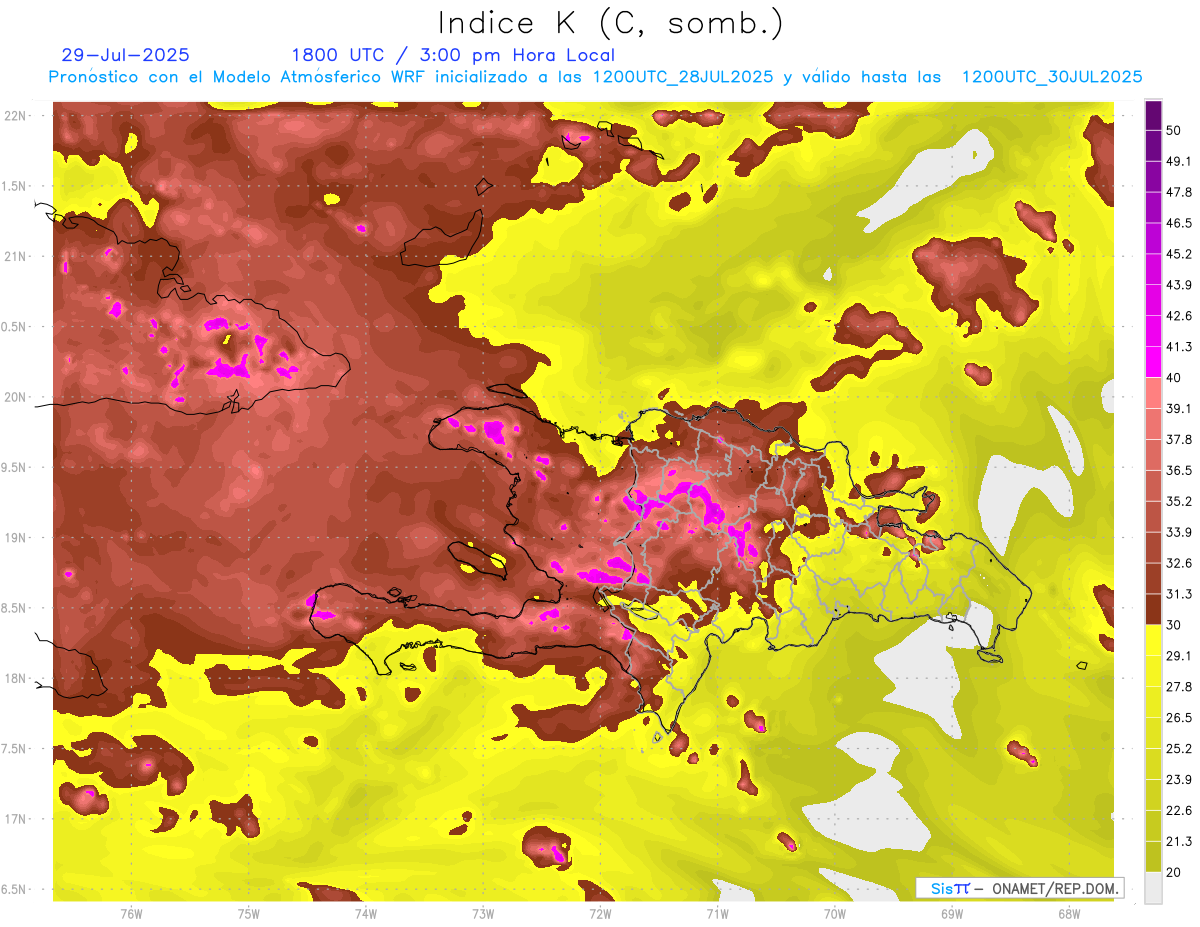Viewport: 1200px width, 927px height.
Task: Click the colorbar value "29.1"
Action: pyautogui.click(x=1179, y=656)
